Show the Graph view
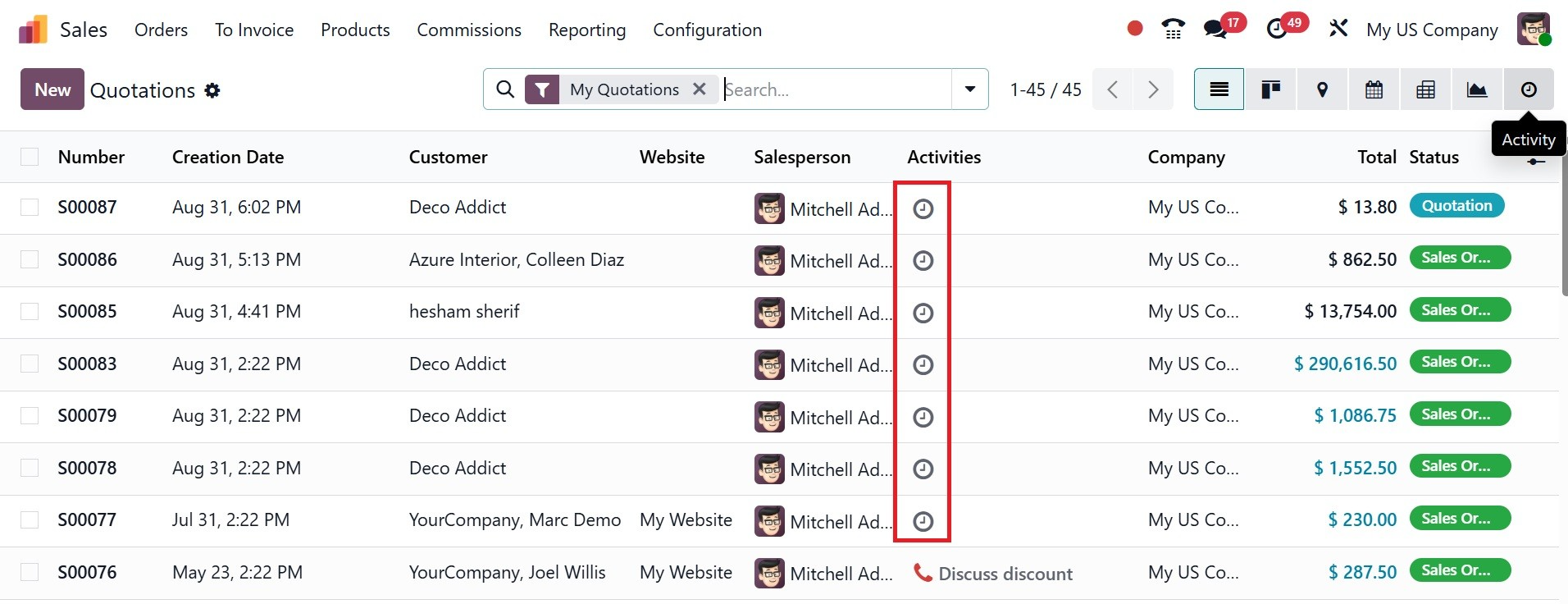The width and height of the screenshot is (1568, 604). (1477, 89)
